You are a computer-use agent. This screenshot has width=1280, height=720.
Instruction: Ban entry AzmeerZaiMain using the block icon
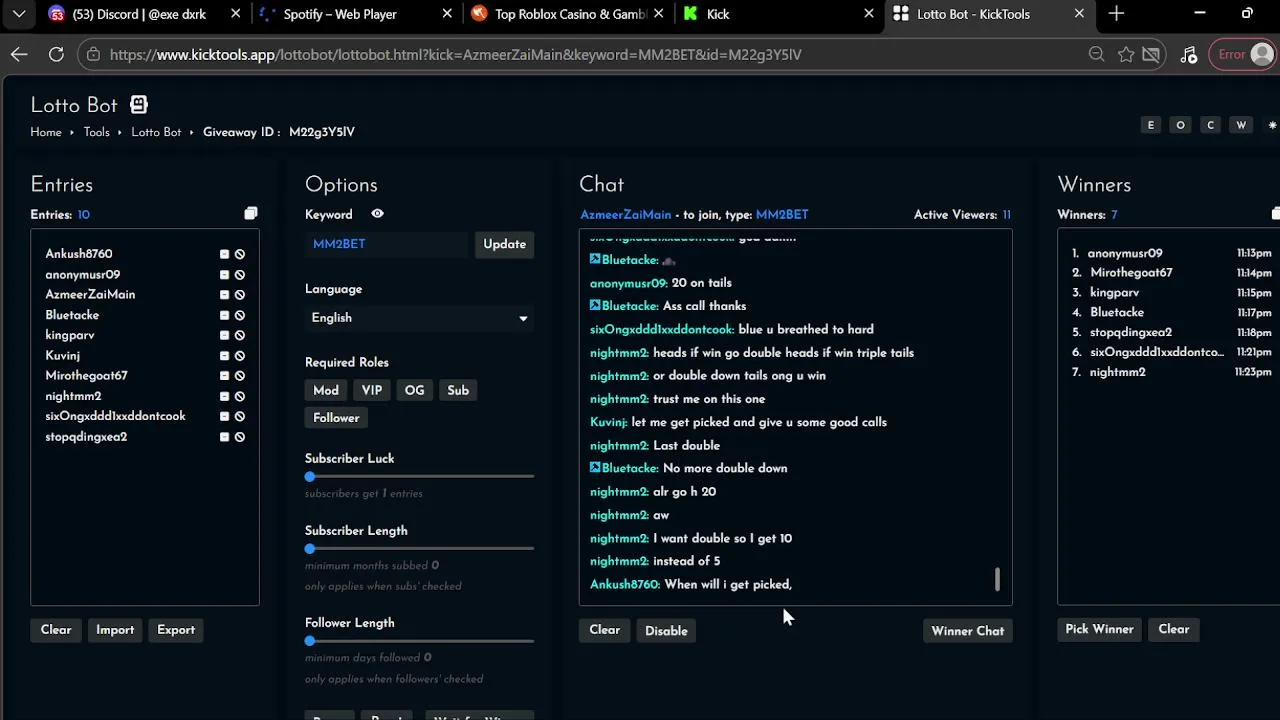pos(240,295)
